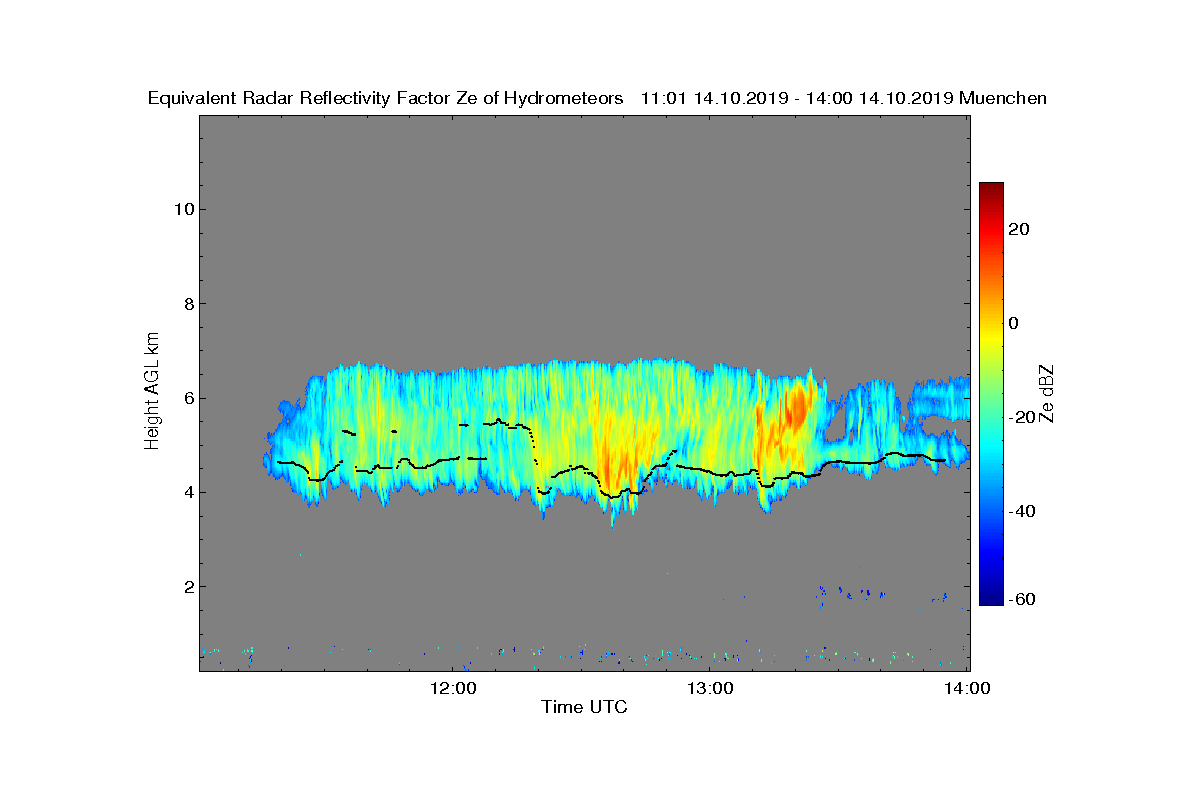Click the colorbar value -20
Screen dimensions: 1200x800
(1020, 417)
